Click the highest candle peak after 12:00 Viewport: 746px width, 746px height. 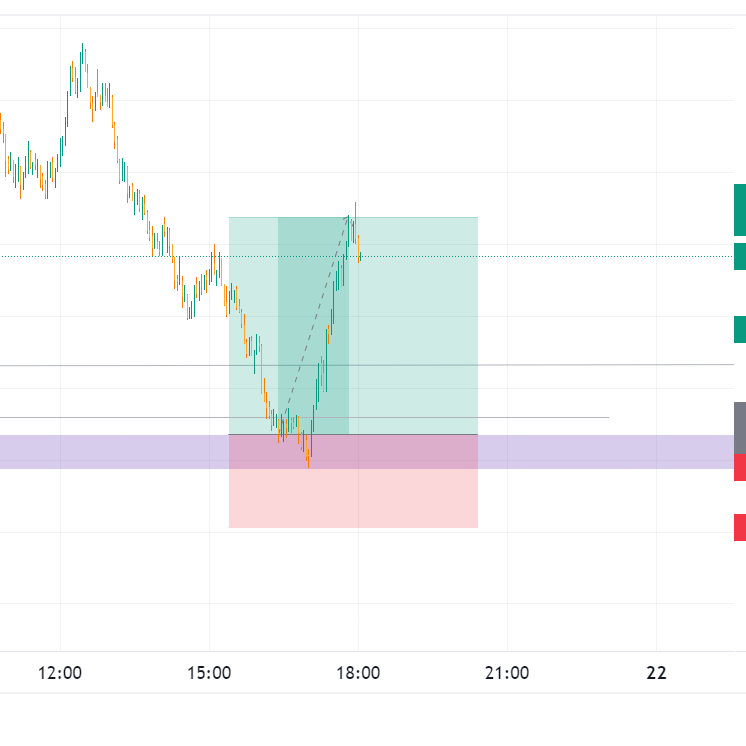pos(82,46)
